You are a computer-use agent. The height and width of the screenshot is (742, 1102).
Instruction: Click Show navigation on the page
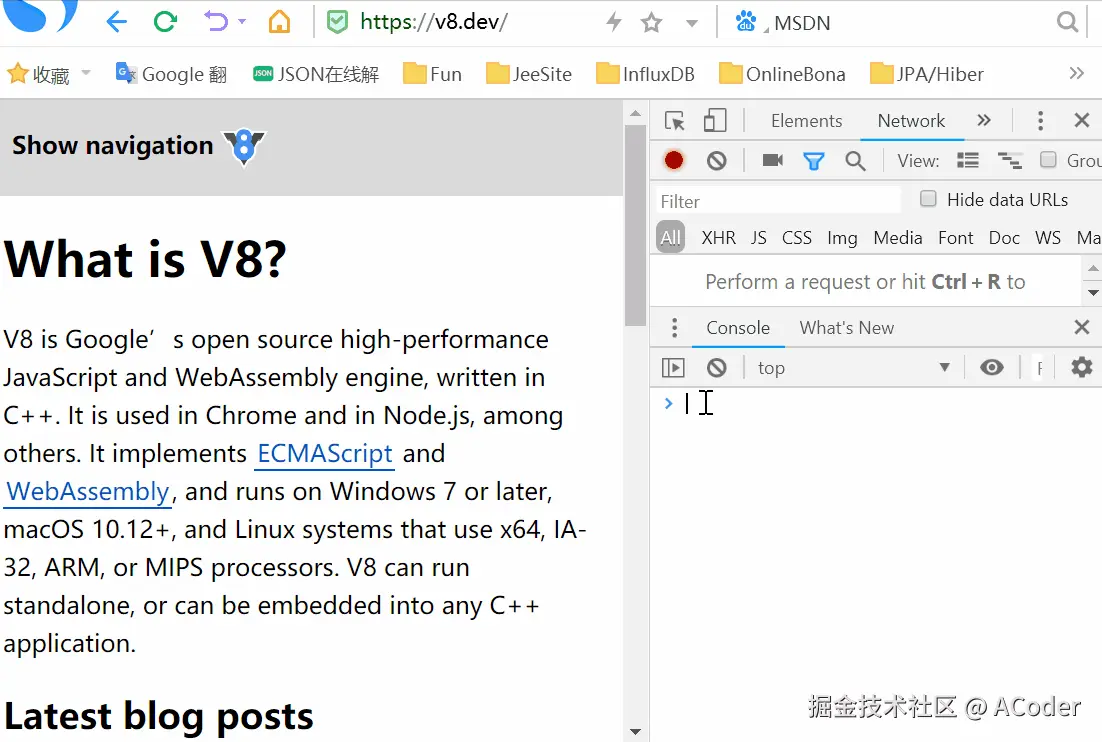click(x=112, y=145)
